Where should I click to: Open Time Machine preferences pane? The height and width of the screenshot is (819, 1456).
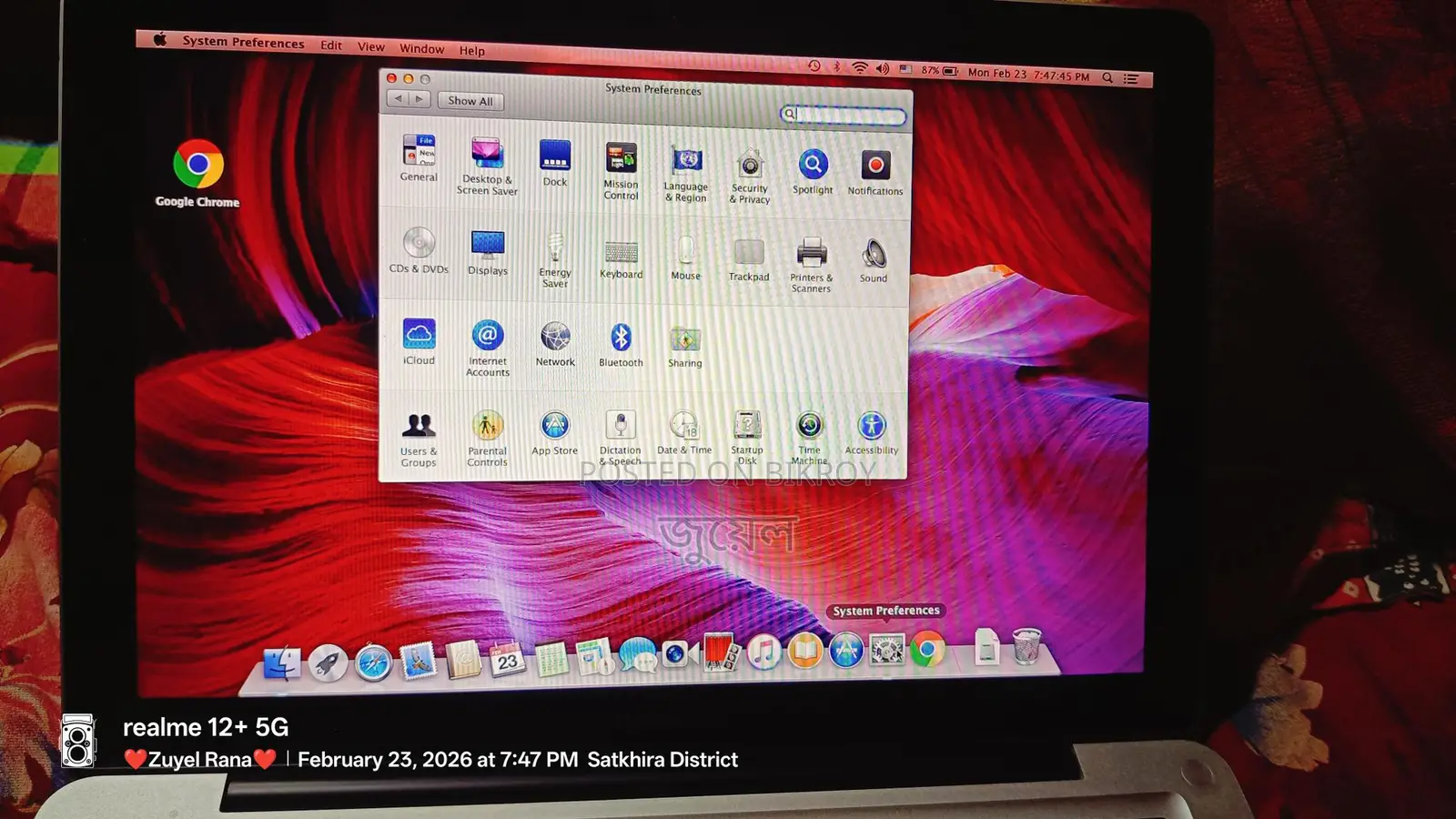pos(809,438)
